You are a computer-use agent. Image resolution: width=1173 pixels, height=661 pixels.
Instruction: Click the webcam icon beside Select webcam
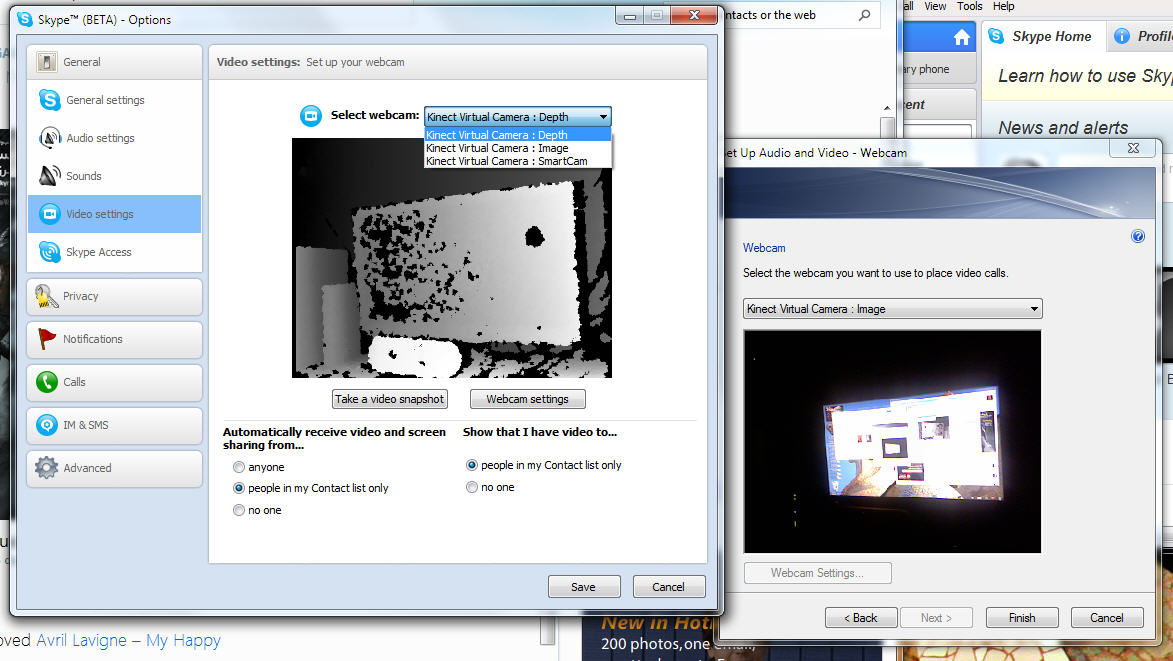(x=310, y=115)
